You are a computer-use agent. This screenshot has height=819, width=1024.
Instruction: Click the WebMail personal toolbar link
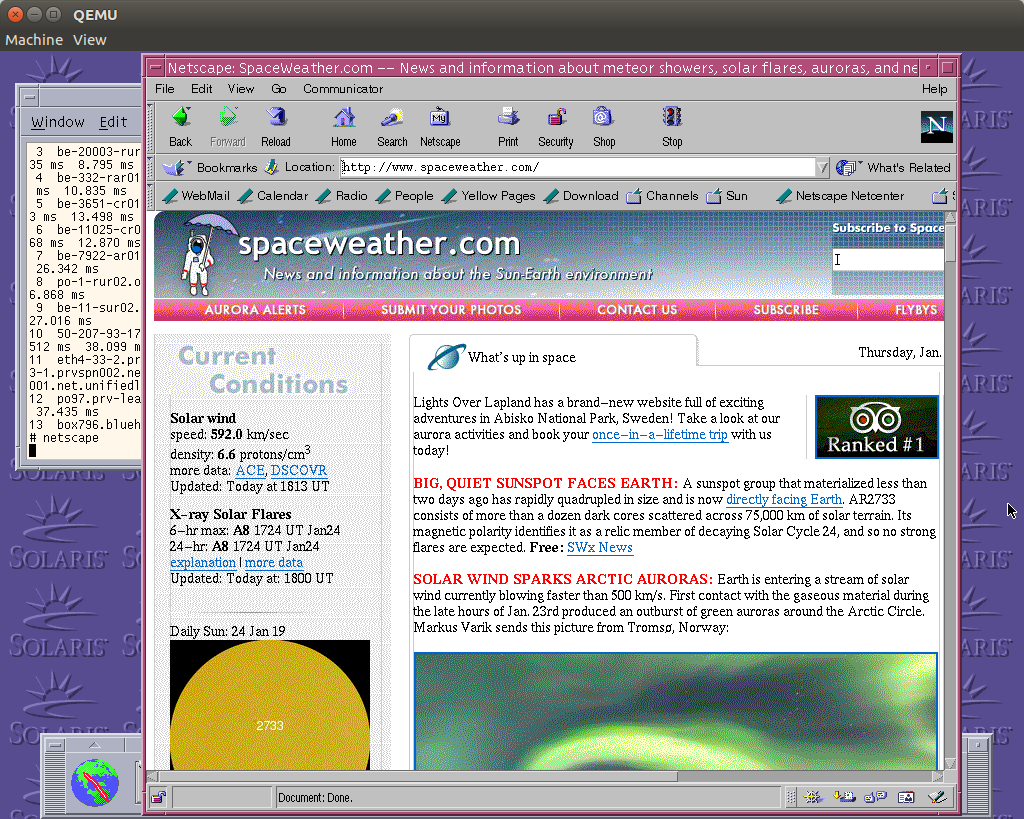(x=196, y=196)
